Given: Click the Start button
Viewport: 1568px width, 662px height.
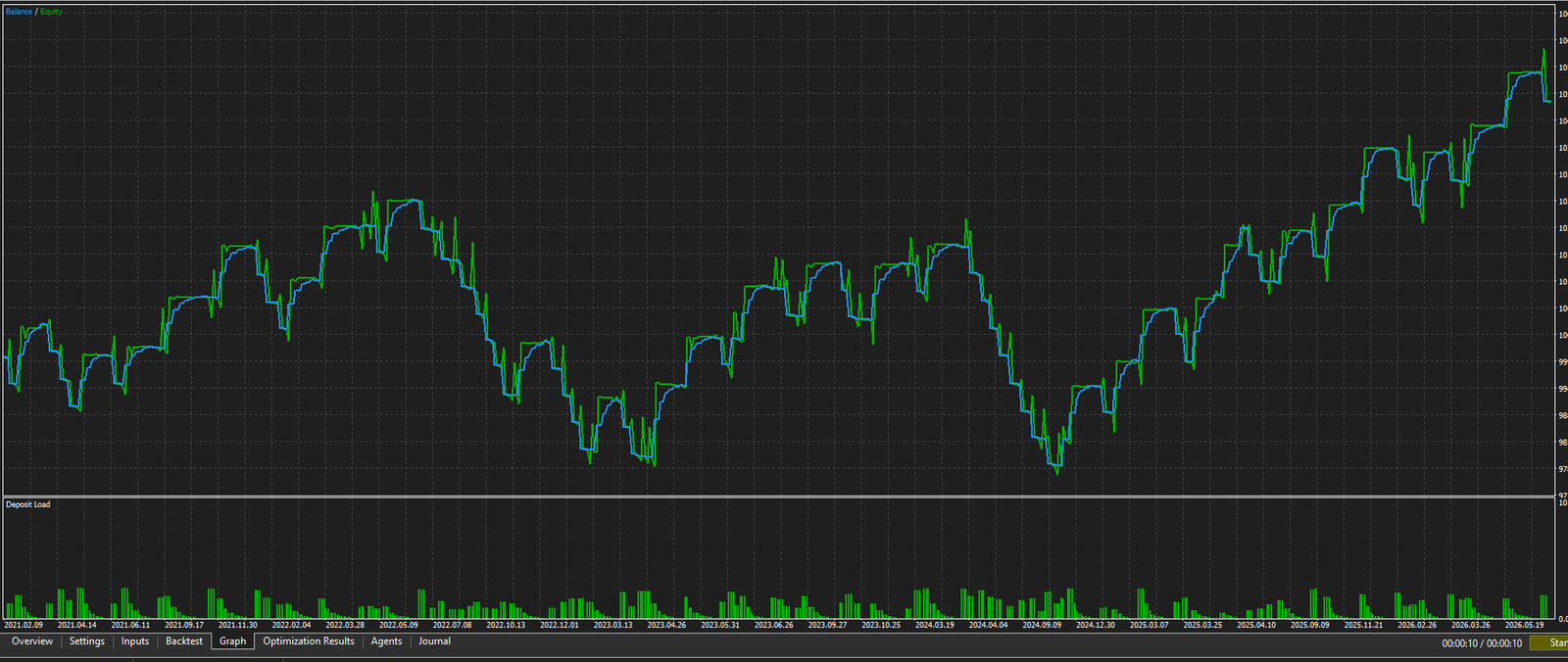Looking at the screenshot, I should tap(1551, 643).
